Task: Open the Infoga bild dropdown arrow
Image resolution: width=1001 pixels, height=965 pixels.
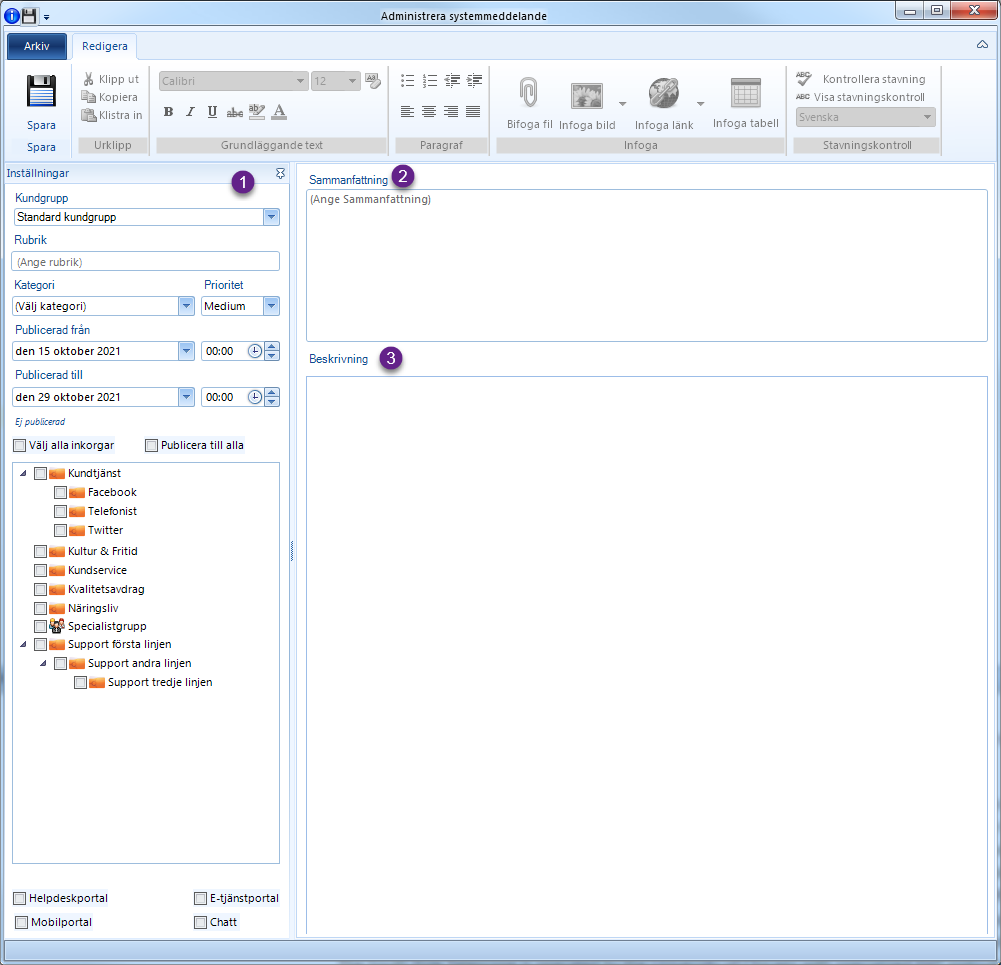Action: 622,103
